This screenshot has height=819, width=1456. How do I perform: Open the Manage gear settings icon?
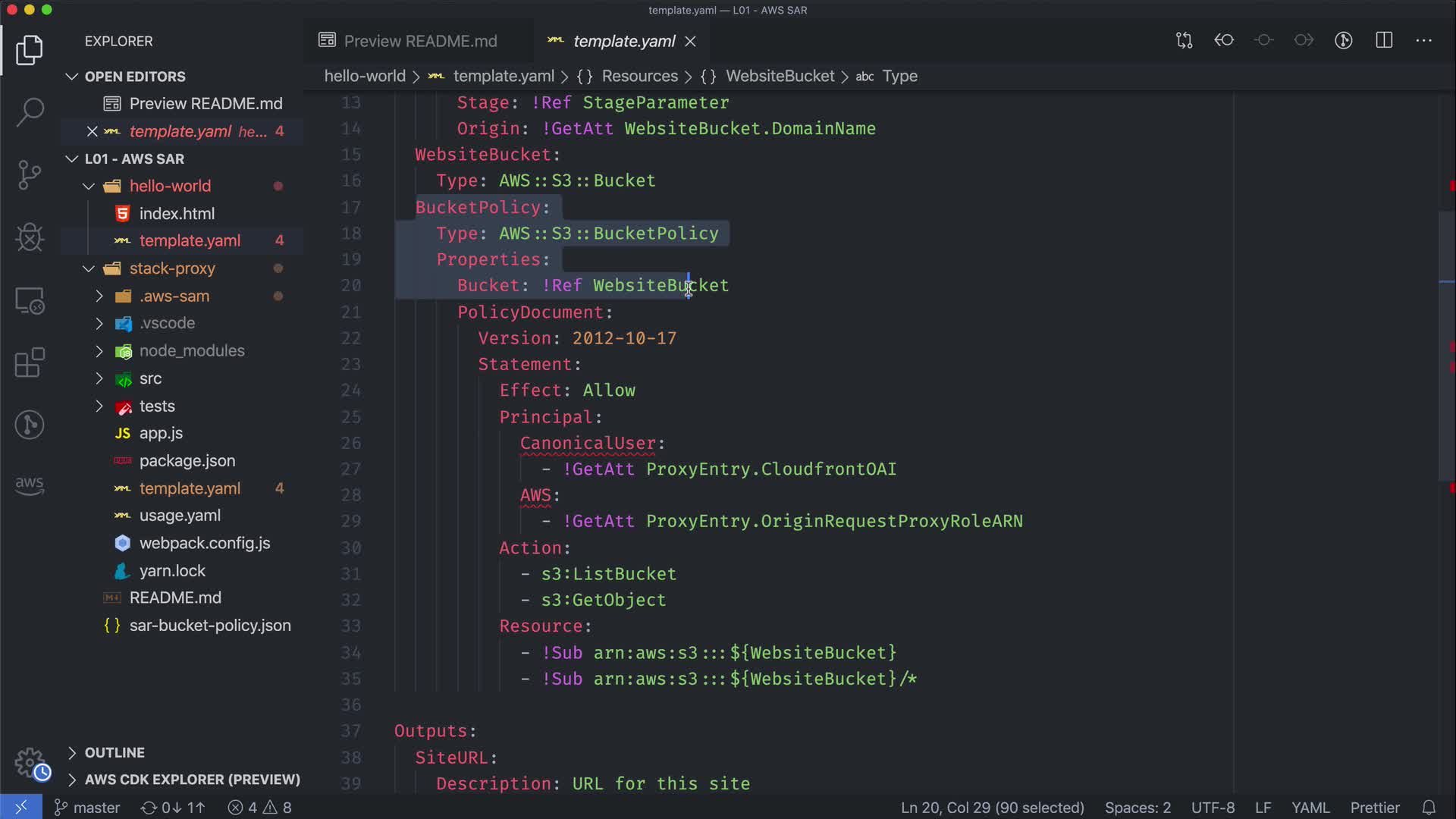coord(30,763)
